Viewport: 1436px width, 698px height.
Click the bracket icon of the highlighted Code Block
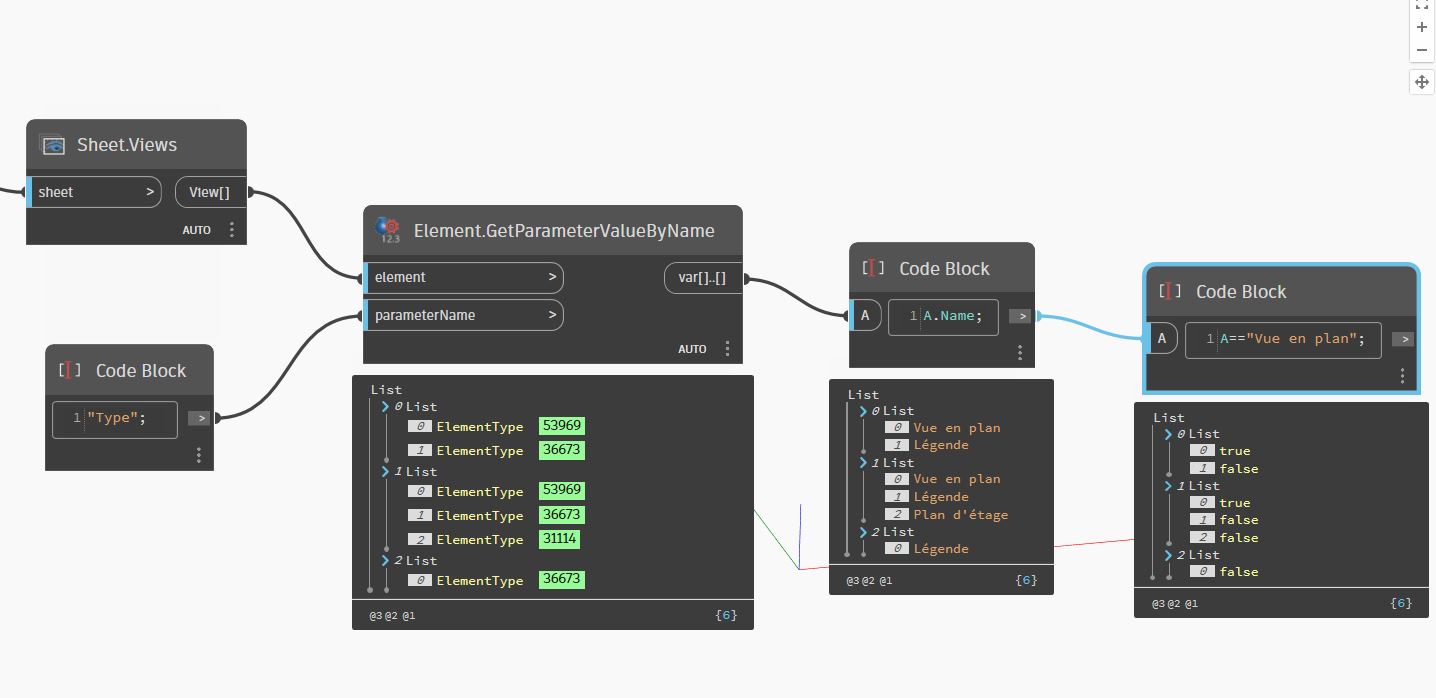coord(1170,291)
